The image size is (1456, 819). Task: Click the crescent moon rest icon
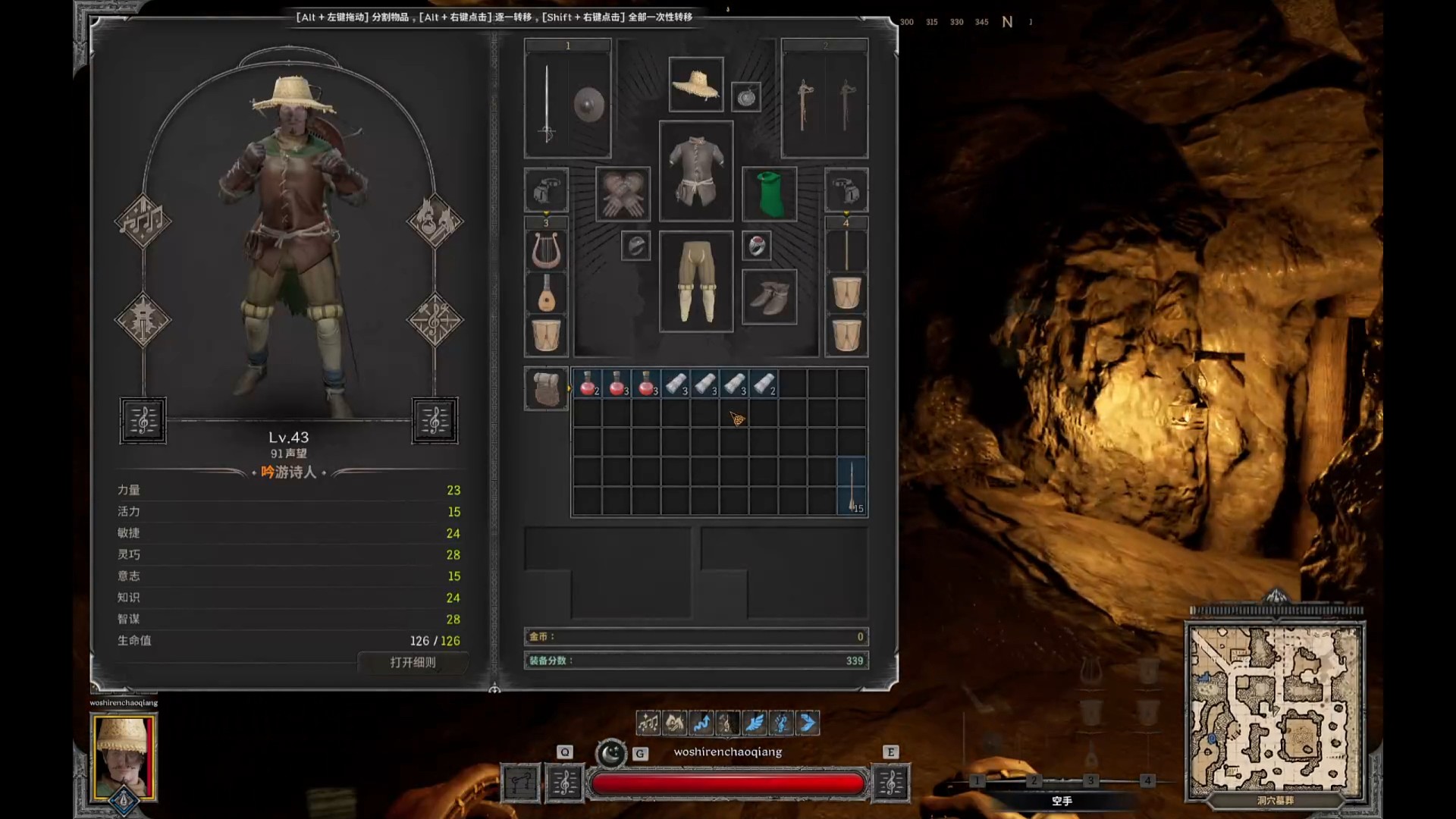(611, 753)
